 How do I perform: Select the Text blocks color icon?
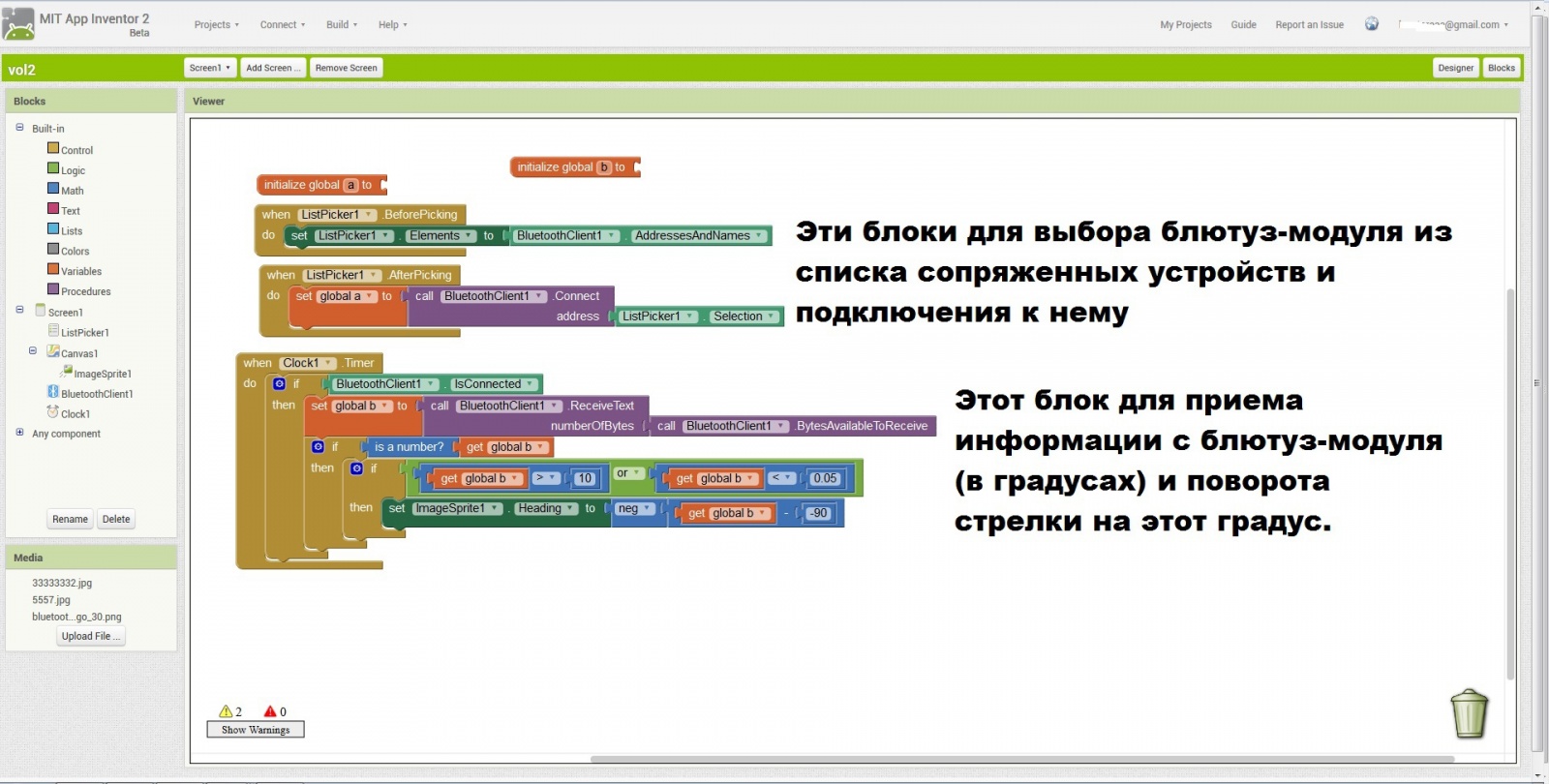coord(53,208)
